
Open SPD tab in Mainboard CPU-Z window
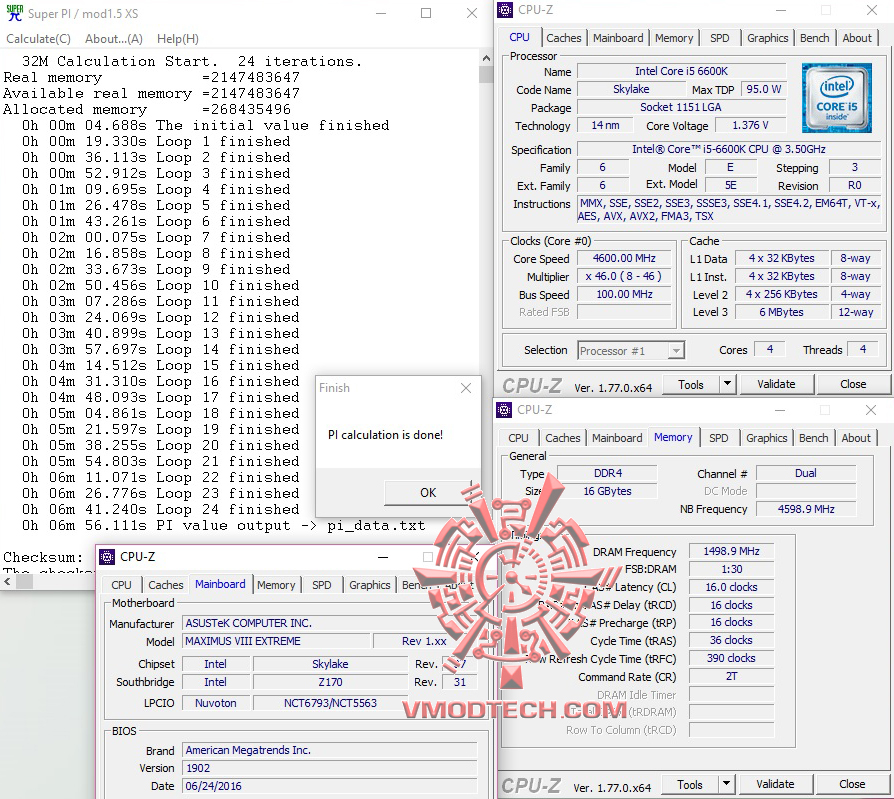point(322,585)
